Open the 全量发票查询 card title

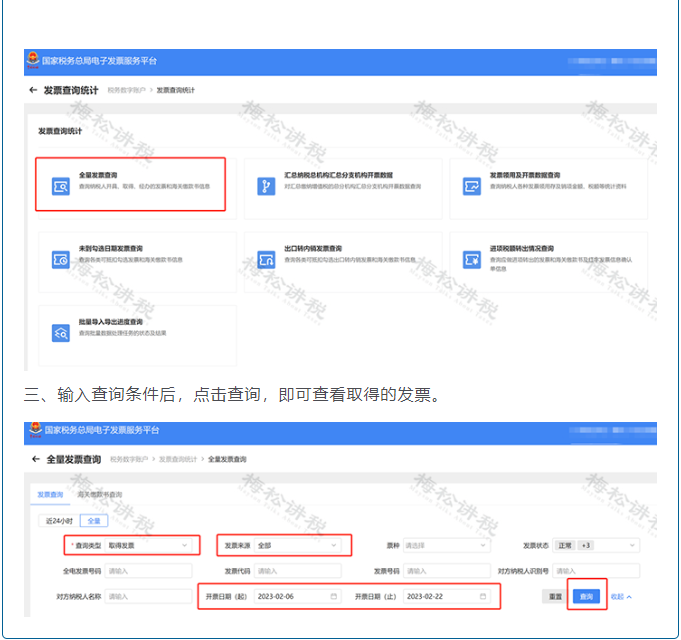98,175
